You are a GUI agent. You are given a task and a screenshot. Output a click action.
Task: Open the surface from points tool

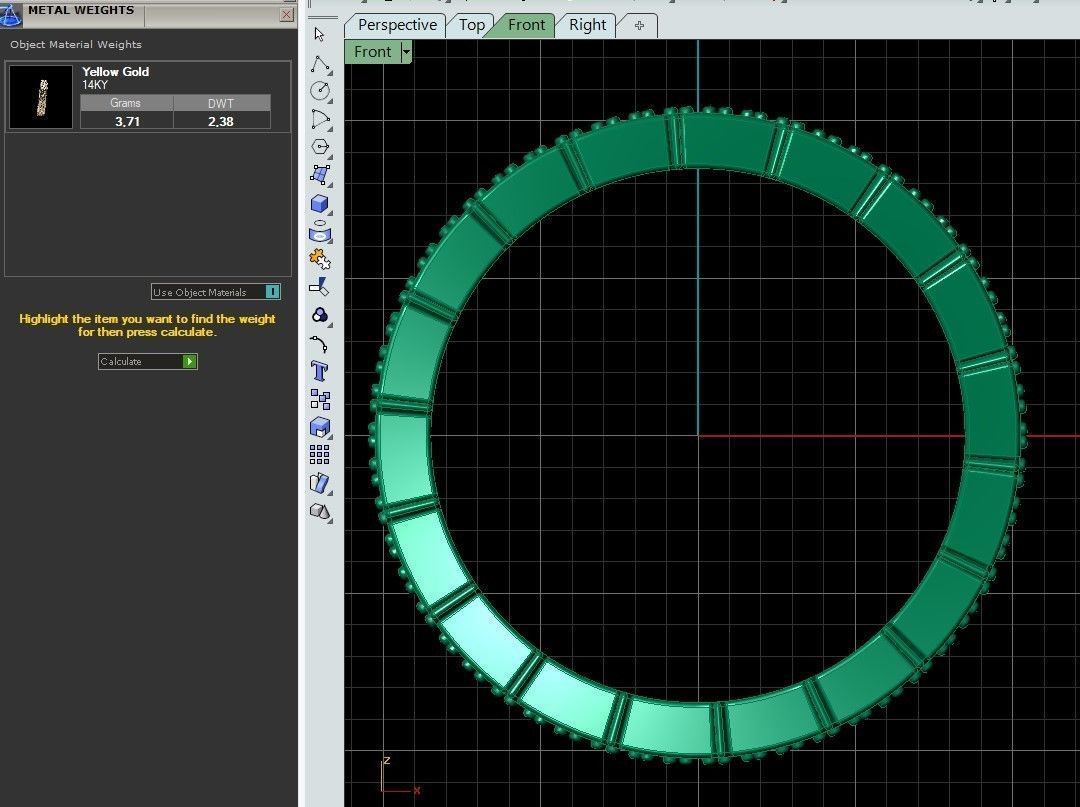(320, 175)
